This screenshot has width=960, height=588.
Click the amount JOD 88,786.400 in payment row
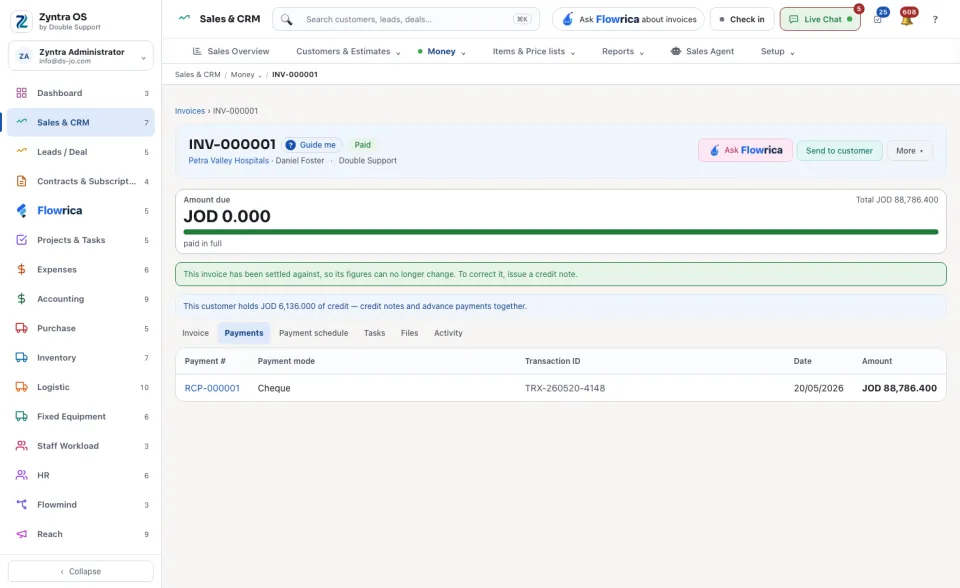click(899, 388)
